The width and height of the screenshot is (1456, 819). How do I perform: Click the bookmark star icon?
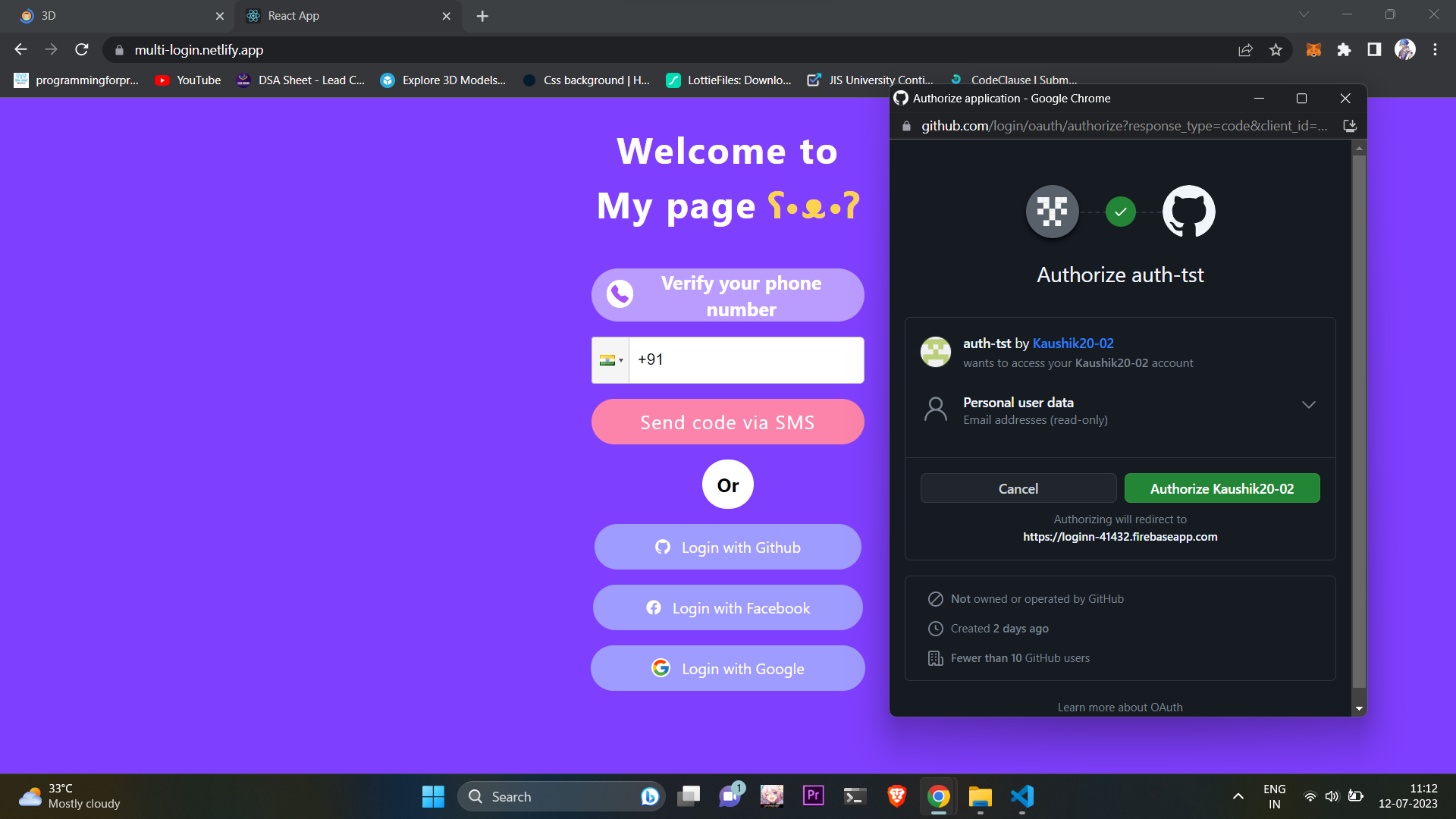pos(1276,50)
